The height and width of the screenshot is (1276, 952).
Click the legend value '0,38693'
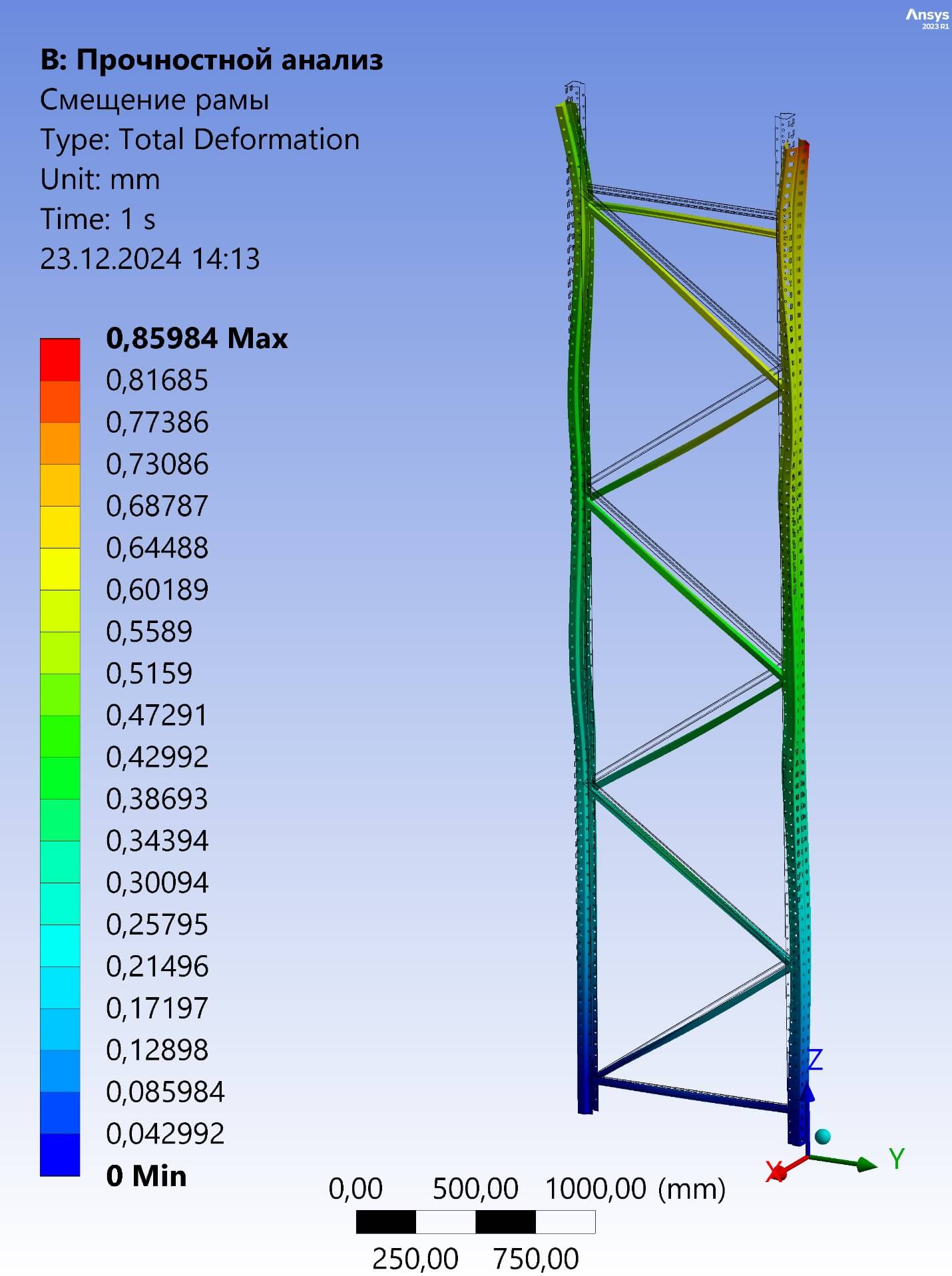click(x=157, y=799)
